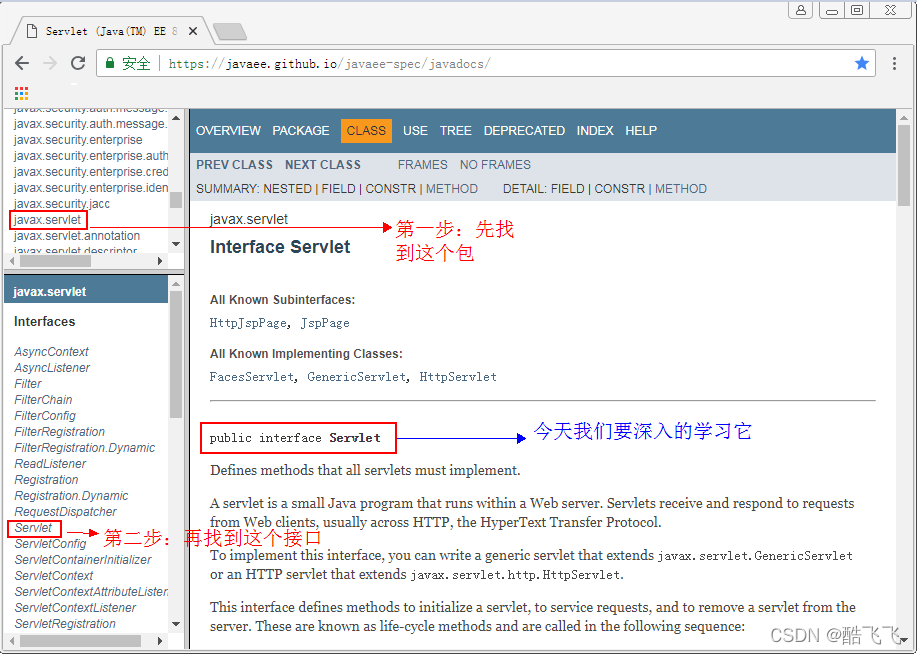This screenshot has width=917, height=654.
Task: Open the FacesServlet class link
Action: (251, 377)
